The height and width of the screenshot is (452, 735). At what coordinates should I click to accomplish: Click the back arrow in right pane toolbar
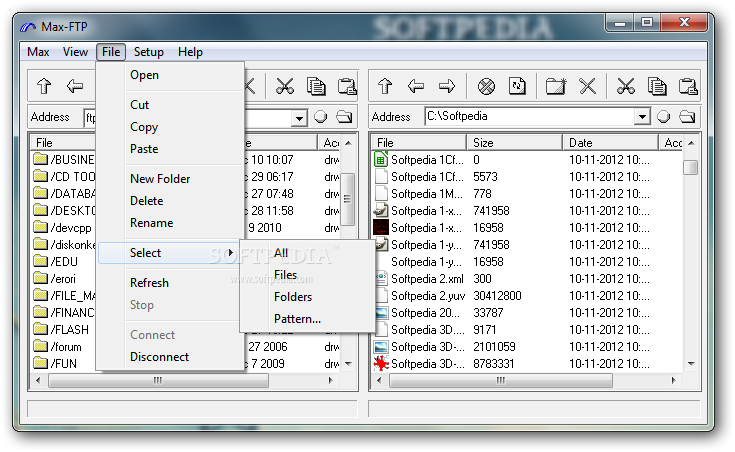tap(416, 86)
